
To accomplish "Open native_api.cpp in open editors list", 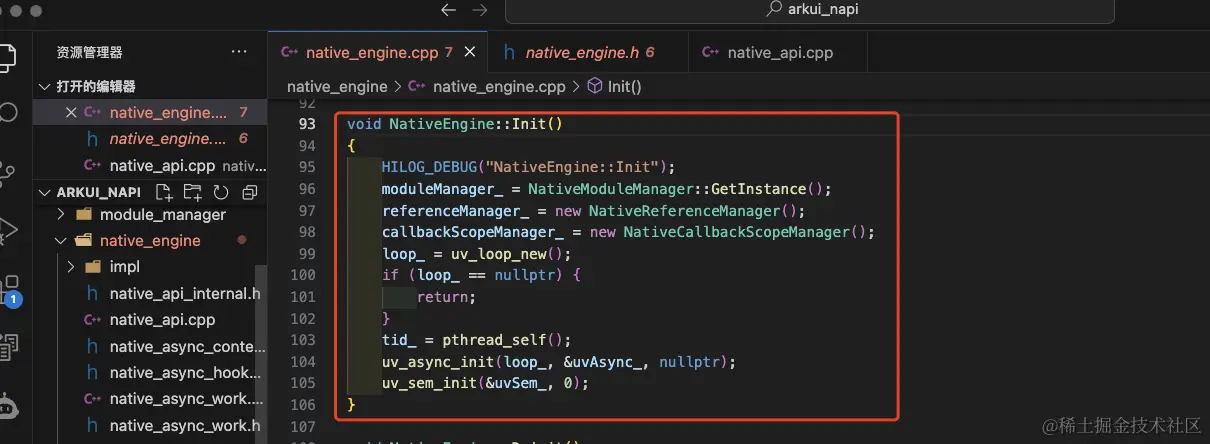I will [x=150, y=165].
